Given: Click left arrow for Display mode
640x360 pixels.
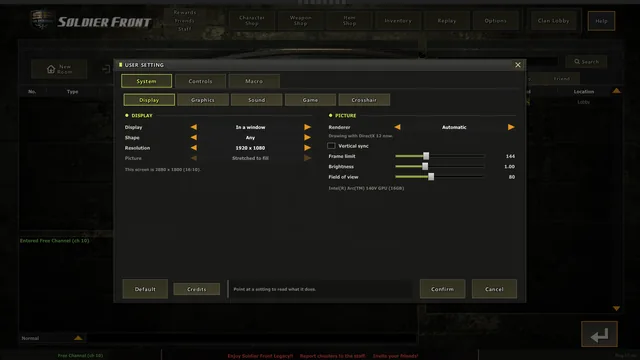Looking at the screenshot, I should [x=194, y=127].
